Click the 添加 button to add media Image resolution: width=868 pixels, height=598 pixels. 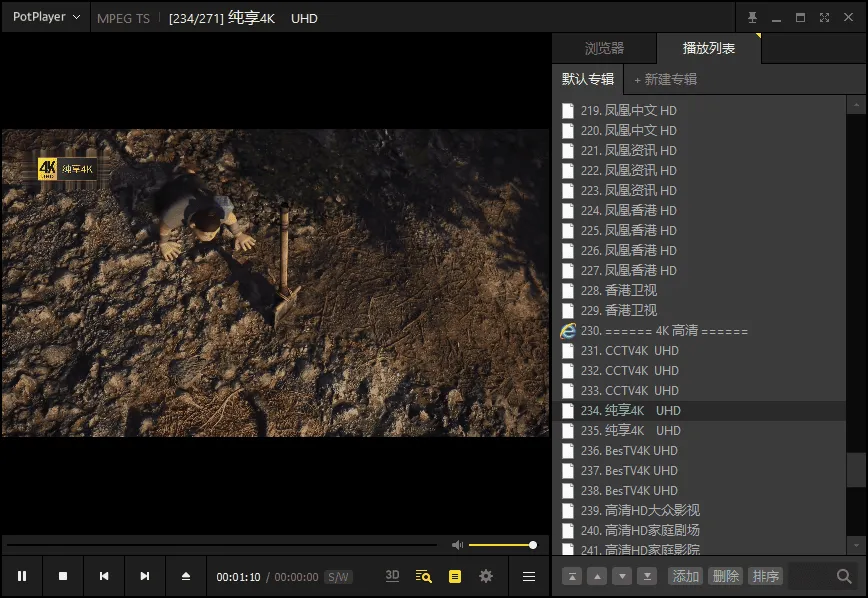(684, 576)
